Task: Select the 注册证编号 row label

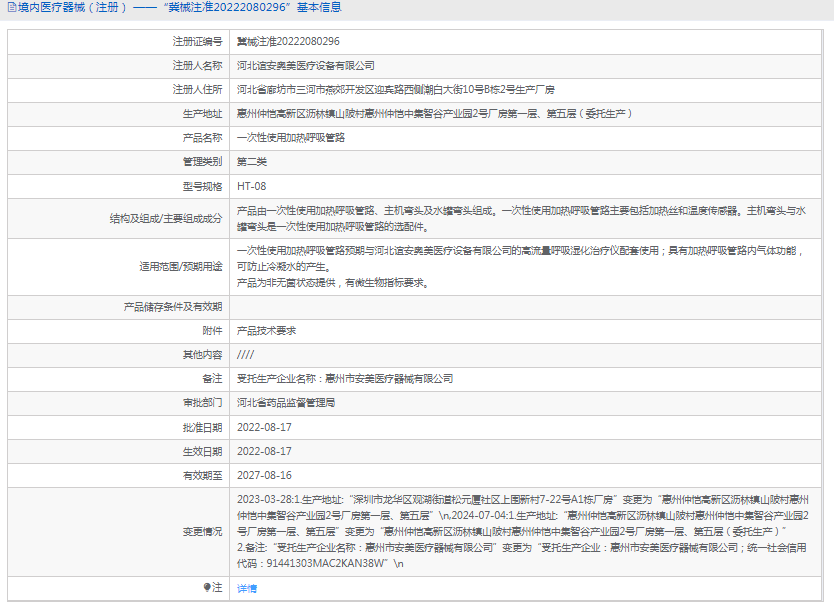Action: [x=197, y=41]
